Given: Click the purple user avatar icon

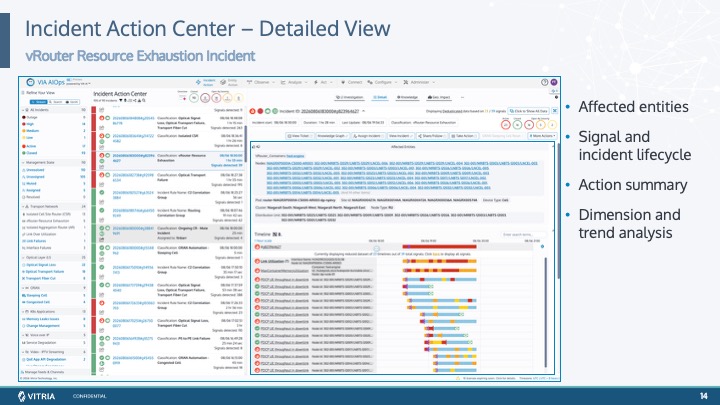Looking at the screenshot, I should tap(554, 82).
